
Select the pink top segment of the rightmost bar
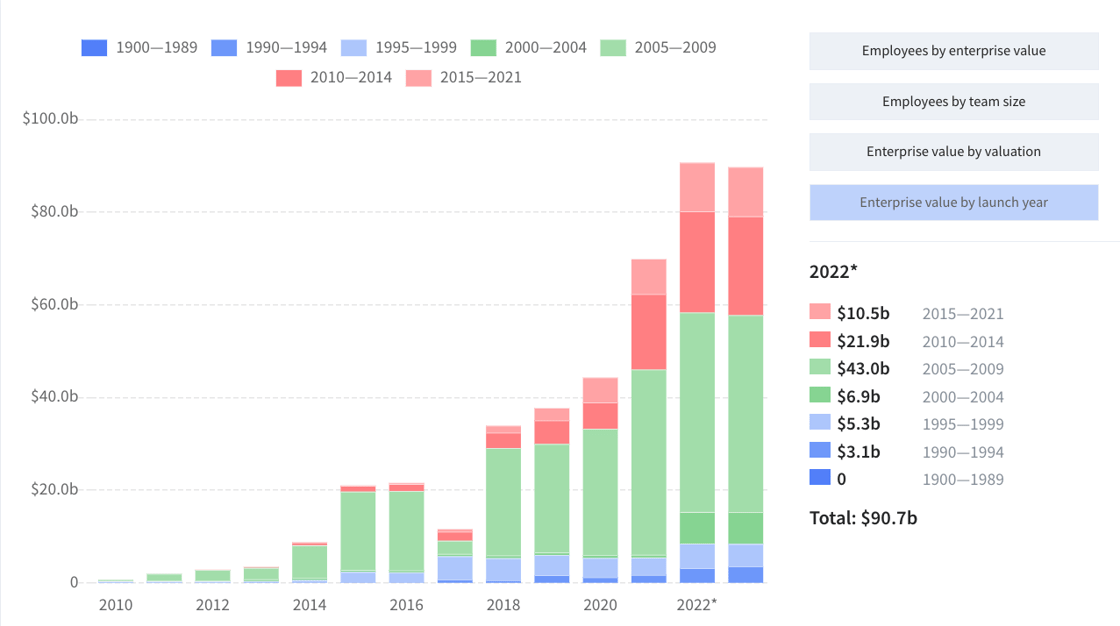click(x=746, y=192)
